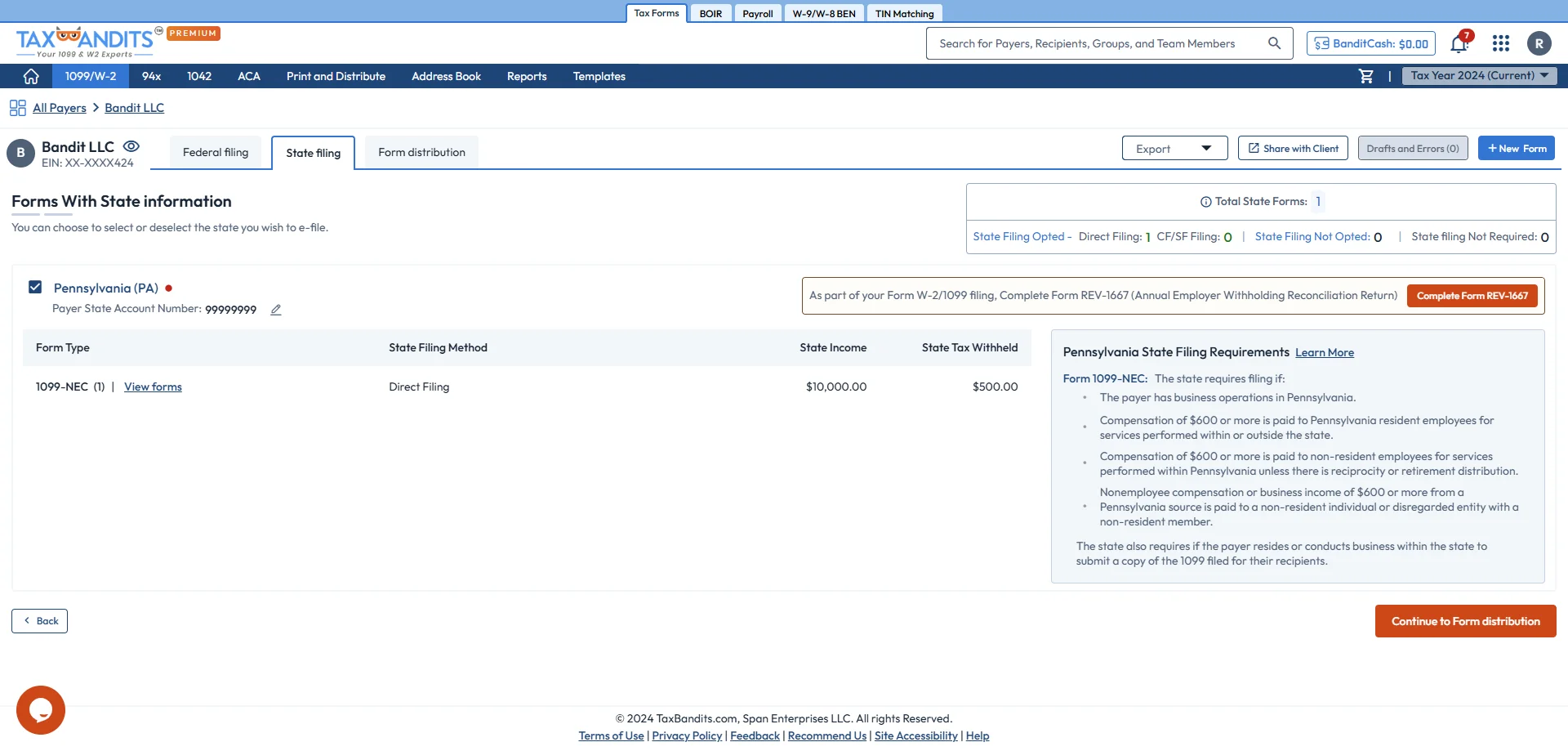Open user profile avatar R
The width and height of the screenshot is (1568, 751).
1539,43
